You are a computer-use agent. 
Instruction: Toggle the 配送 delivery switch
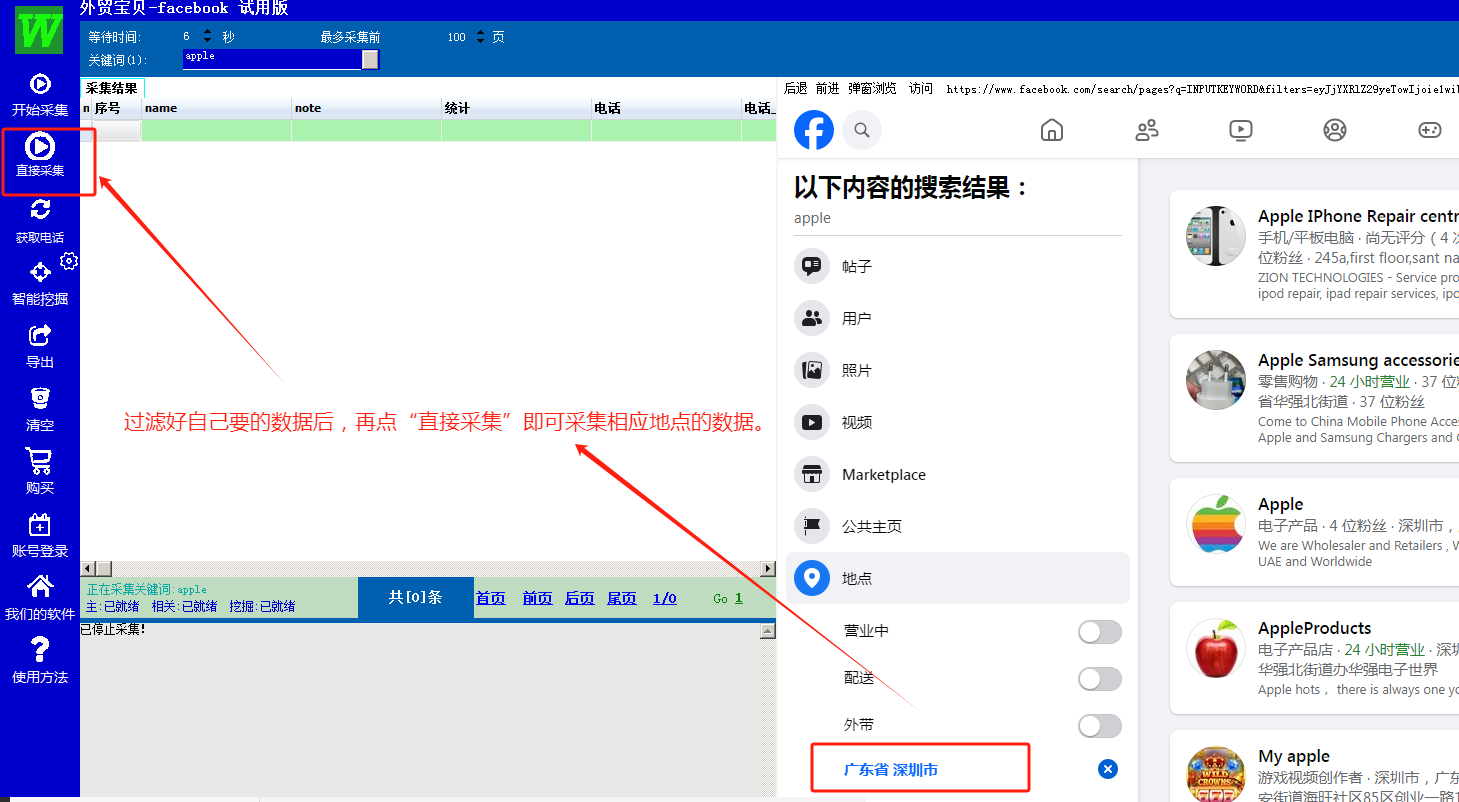pyautogui.click(x=1100, y=679)
